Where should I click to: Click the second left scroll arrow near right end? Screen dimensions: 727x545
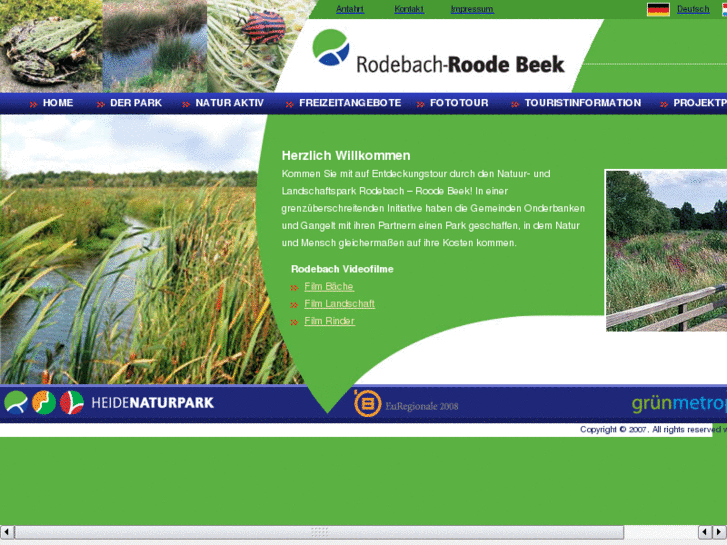tap(705, 532)
